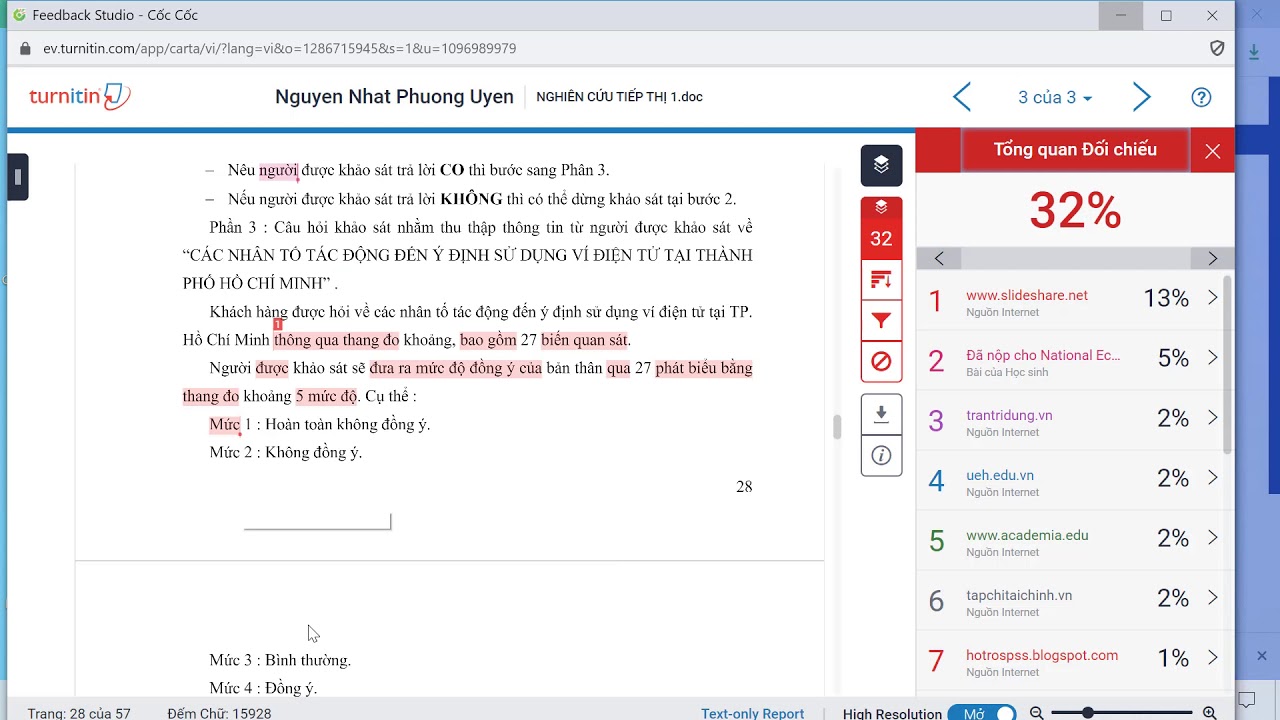This screenshot has height=720, width=1280.
Task: Click the overview panel right scroll arrow
Action: point(1212,258)
